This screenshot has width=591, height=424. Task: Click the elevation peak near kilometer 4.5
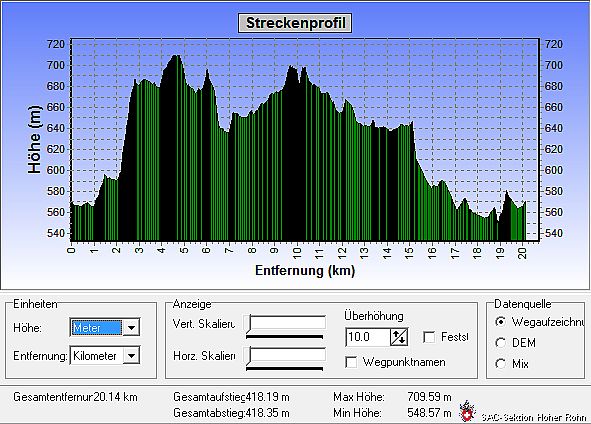(175, 56)
